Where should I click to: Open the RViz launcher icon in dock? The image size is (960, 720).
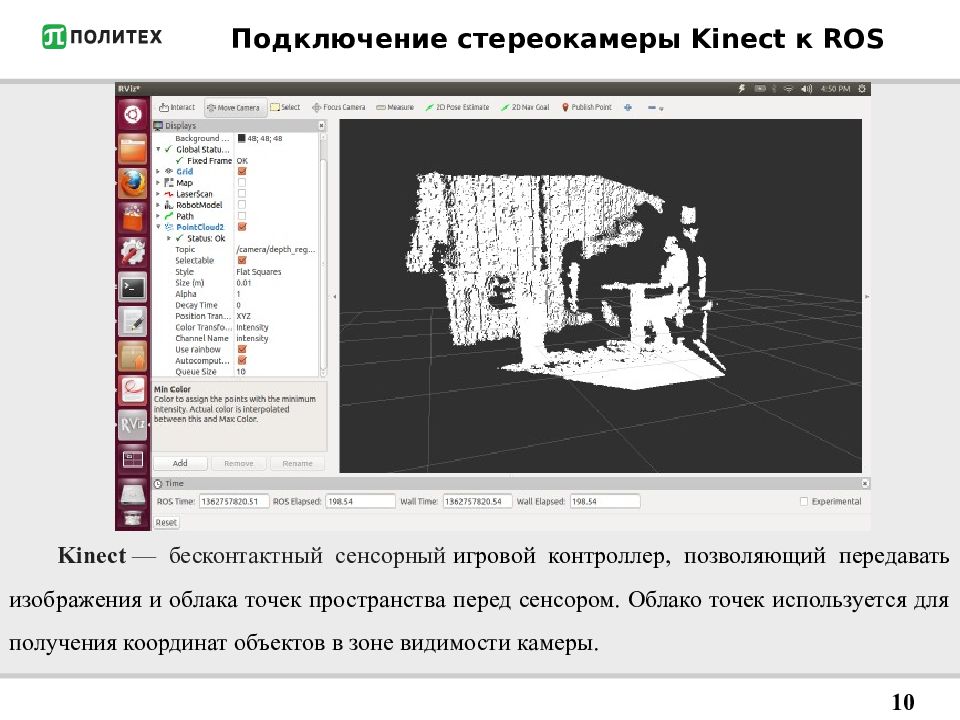click(x=133, y=424)
